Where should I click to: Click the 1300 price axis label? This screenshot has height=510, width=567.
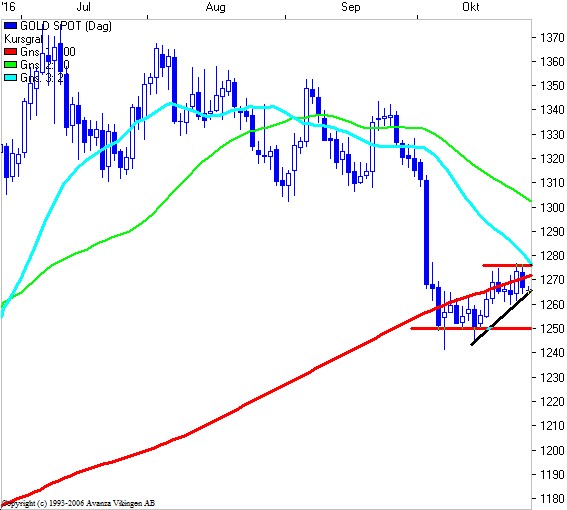pos(552,207)
